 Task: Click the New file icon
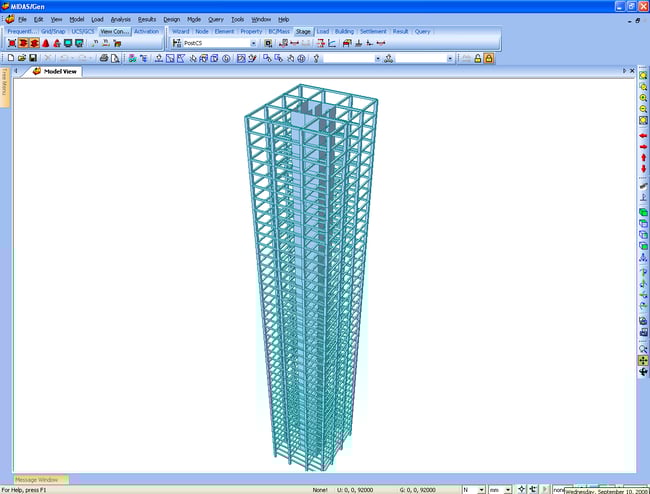click(x=11, y=58)
